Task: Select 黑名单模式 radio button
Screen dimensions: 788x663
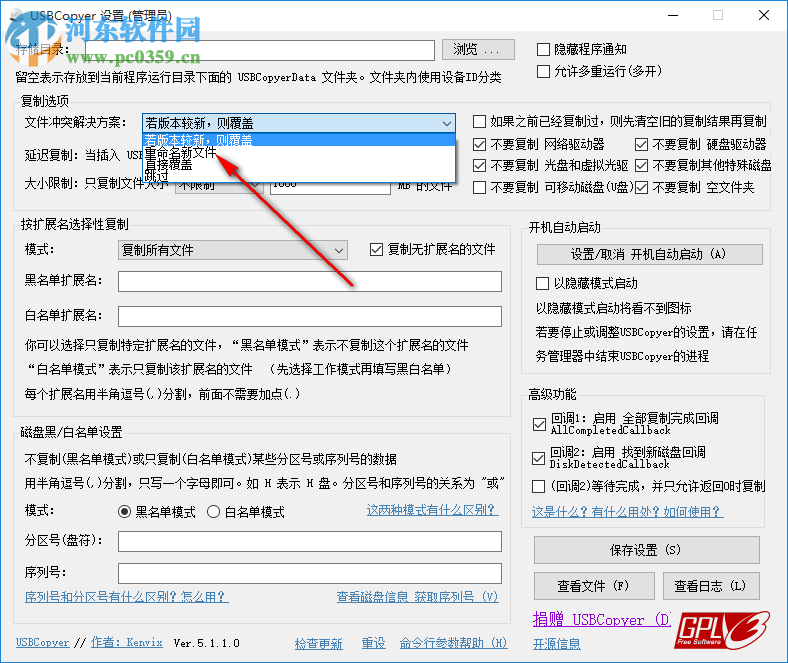Action: pos(124,512)
